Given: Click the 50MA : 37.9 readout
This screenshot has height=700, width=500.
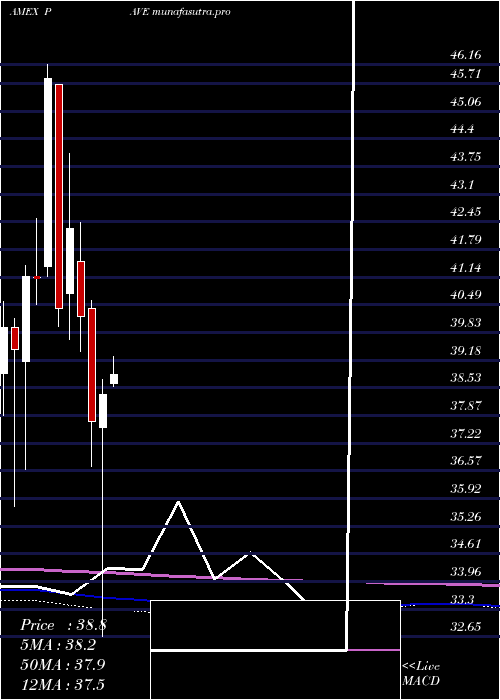Looking at the screenshot, I should (63, 665).
